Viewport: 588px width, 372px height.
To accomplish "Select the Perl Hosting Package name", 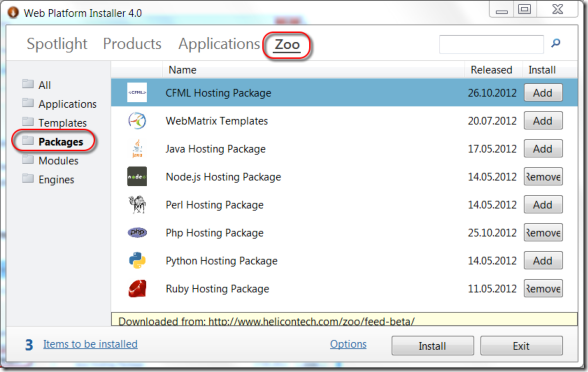I will click(x=214, y=205).
